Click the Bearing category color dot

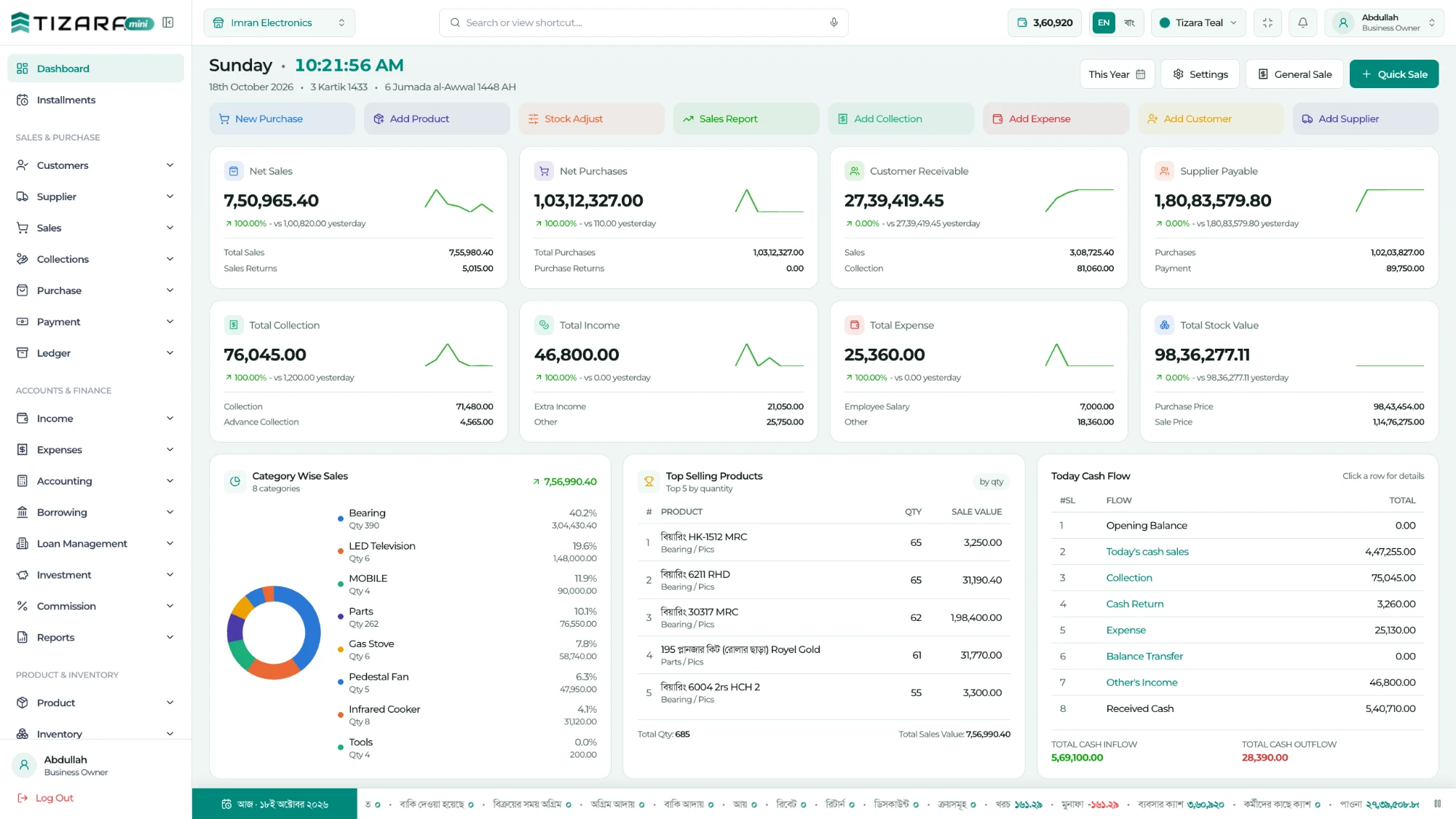tap(340, 518)
